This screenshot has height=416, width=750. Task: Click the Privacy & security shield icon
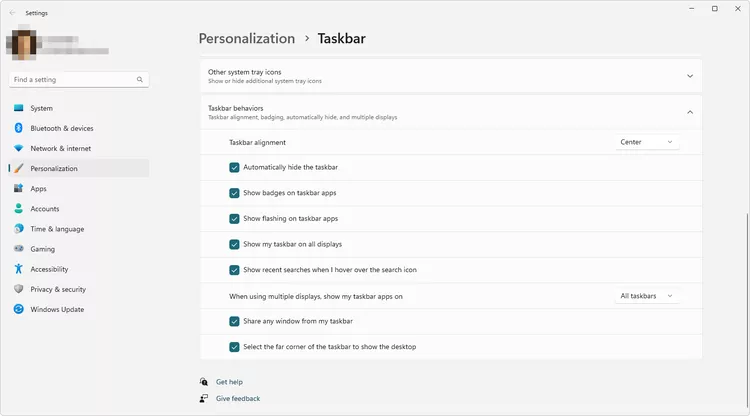[x=19, y=289]
